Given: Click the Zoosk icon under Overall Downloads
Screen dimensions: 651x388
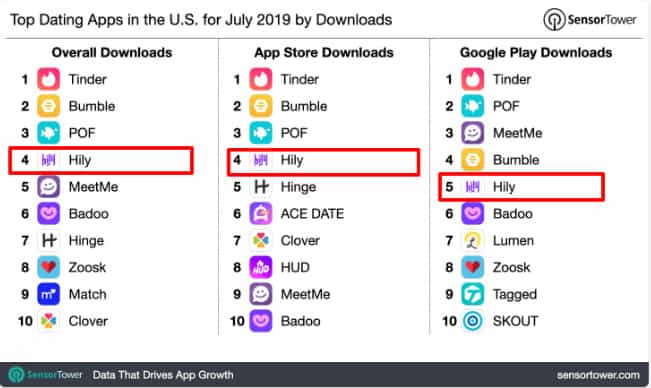Looking at the screenshot, I should (x=49, y=267).
